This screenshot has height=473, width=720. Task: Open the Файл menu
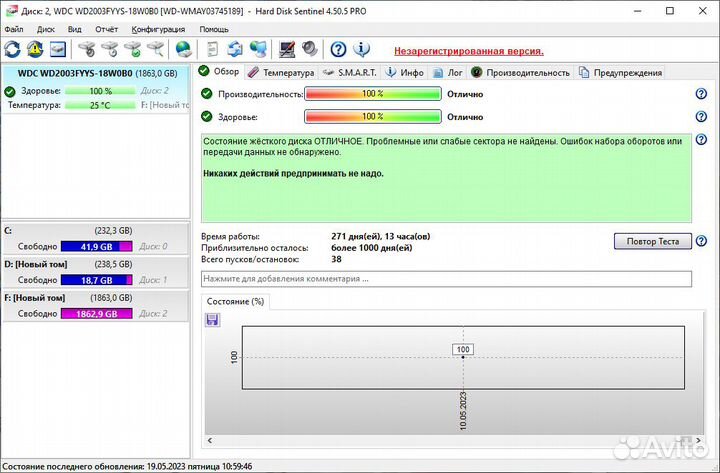[14, 29]
